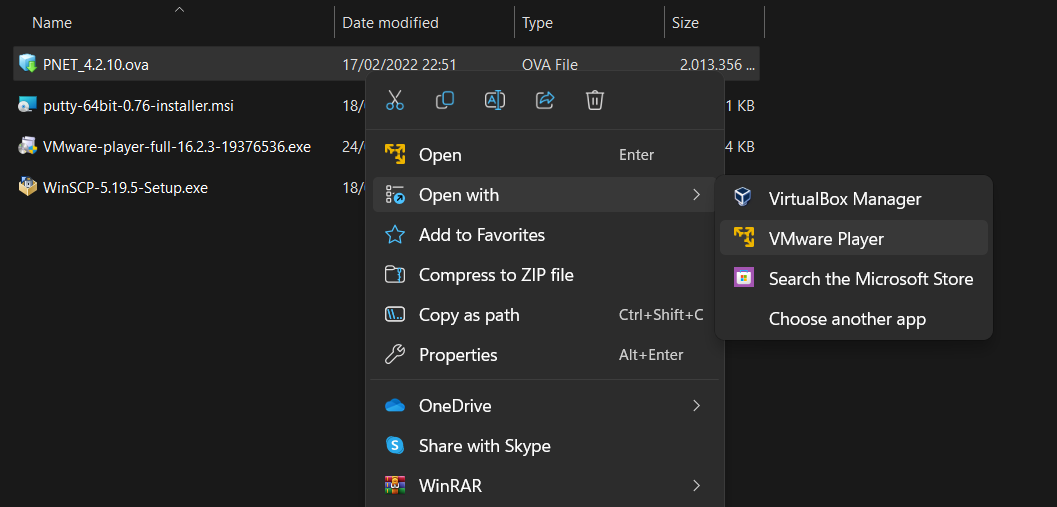Click the OVA File type cell
Image resolution: width=1057 pixels, height=507 pixels.
(x=549, y=65)
